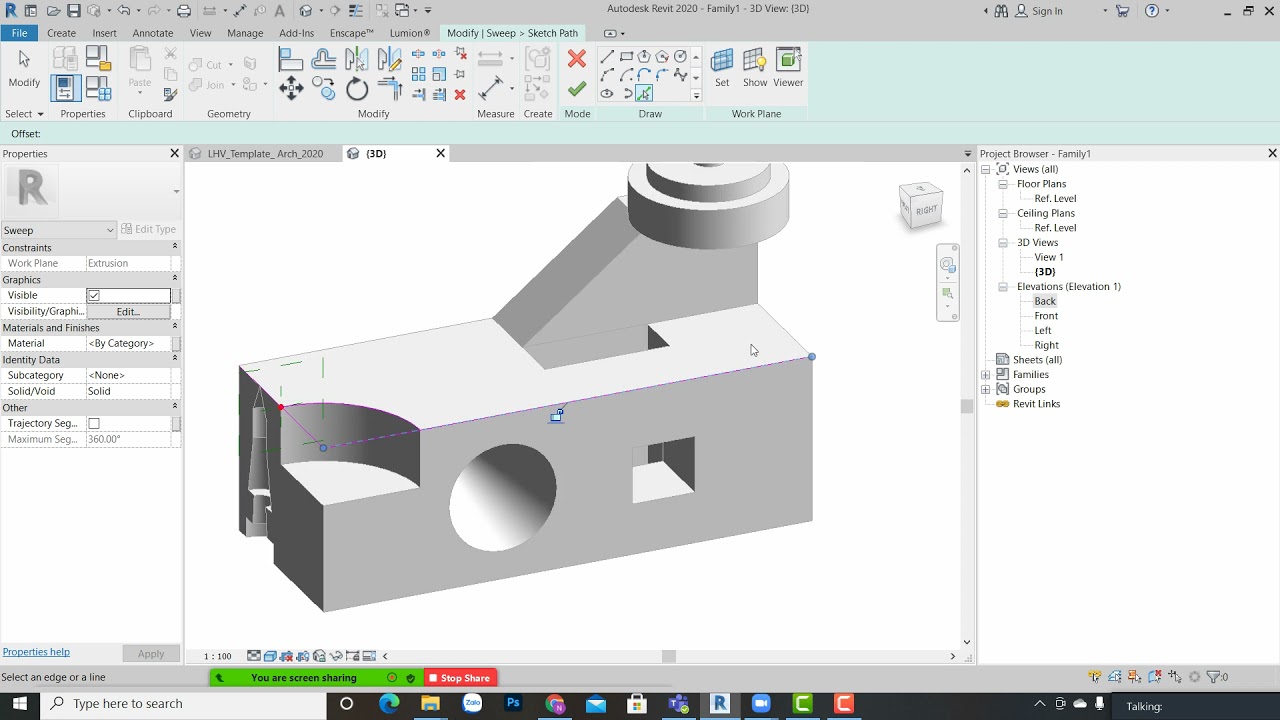Select the Rotate tool
Image resolution: width=1280 pixels, height=720 pixels.
(357, 89)
